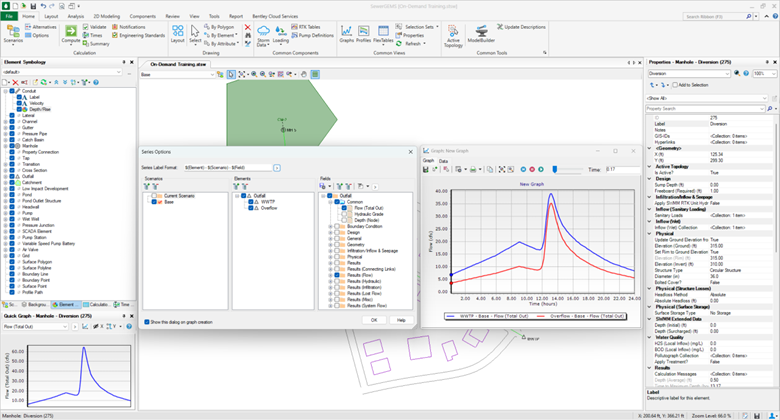Click Help in Series Options dialog
The image size is (780, 420).
(401, 320)
